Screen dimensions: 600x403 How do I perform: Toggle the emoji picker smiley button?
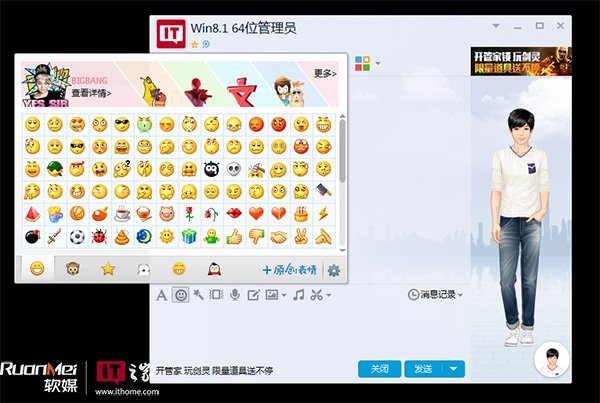click(181, 295)
